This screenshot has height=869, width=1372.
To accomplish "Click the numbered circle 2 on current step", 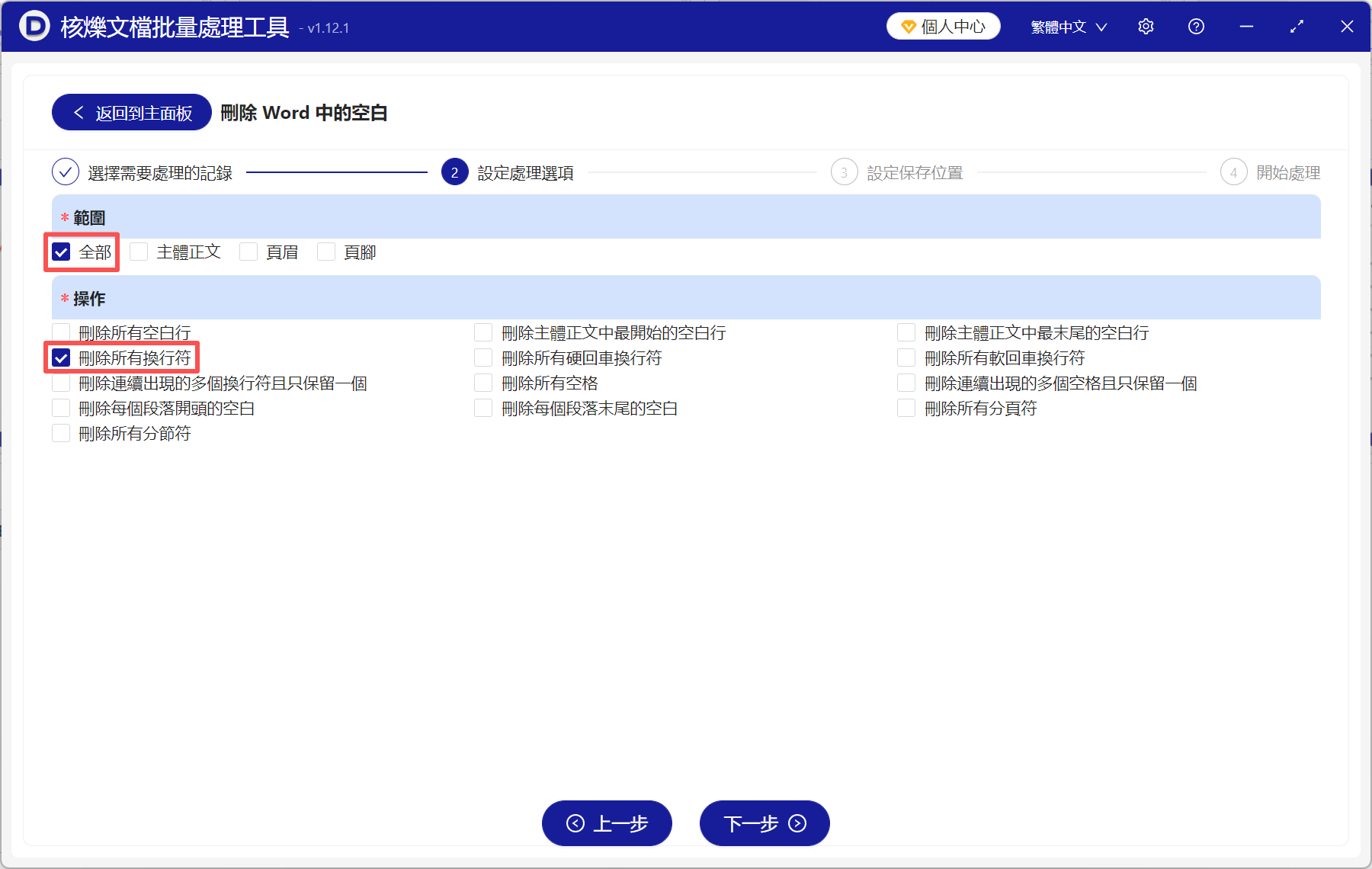I will click(x=454, y=172).
